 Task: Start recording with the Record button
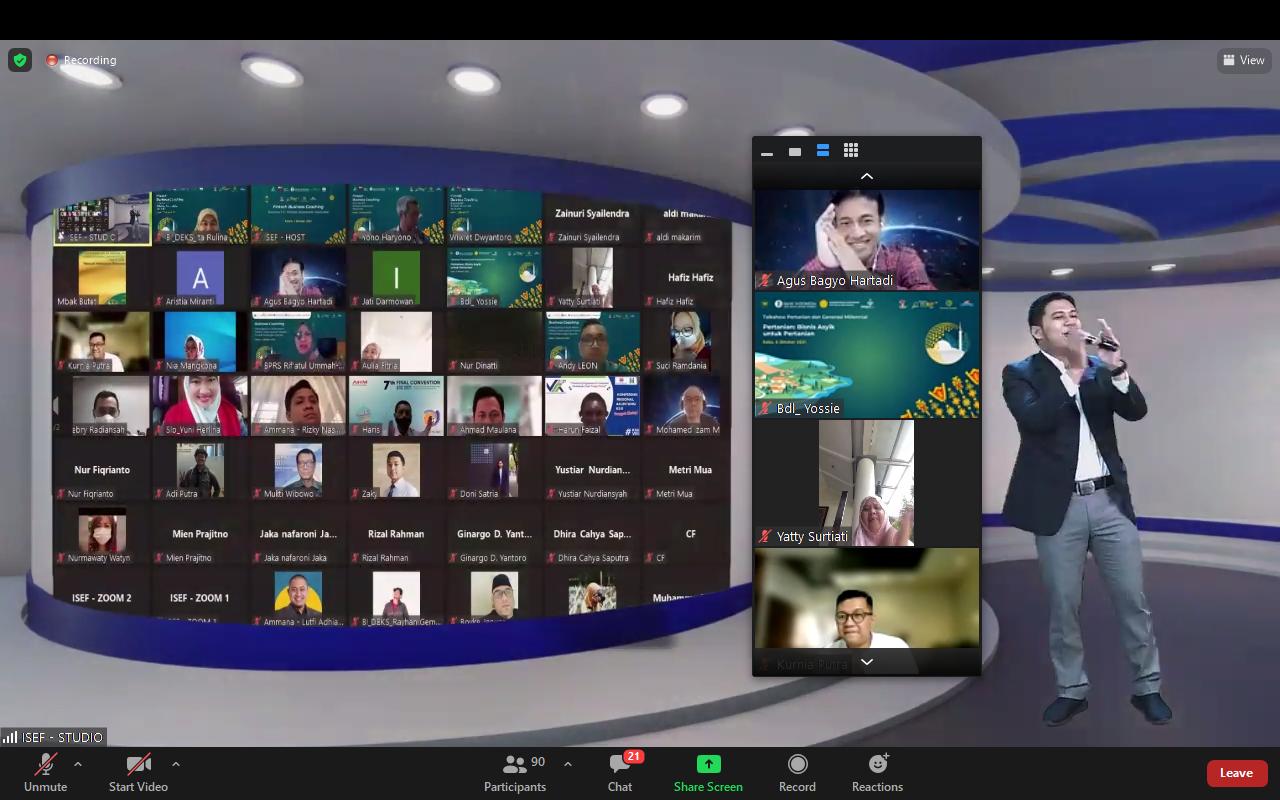click(x=797, y=772)
